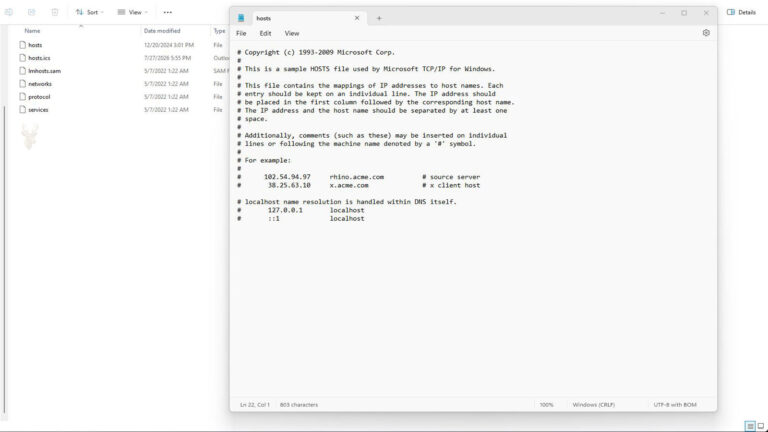Click the File type cell of hosts row
This screenshot has width=768, height=432.
[x=218, y=45]
